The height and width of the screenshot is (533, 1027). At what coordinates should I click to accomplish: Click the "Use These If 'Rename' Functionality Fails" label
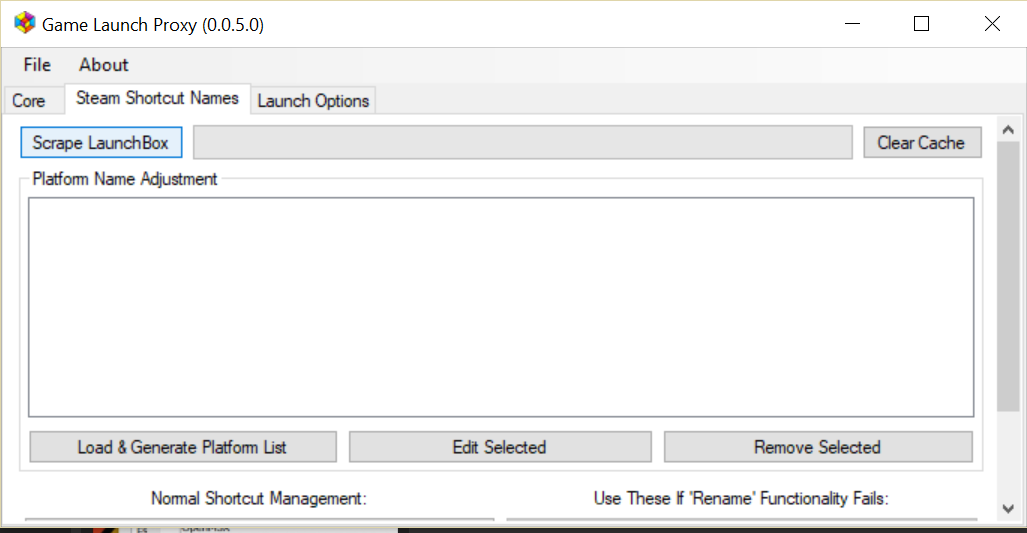point(741,499)
